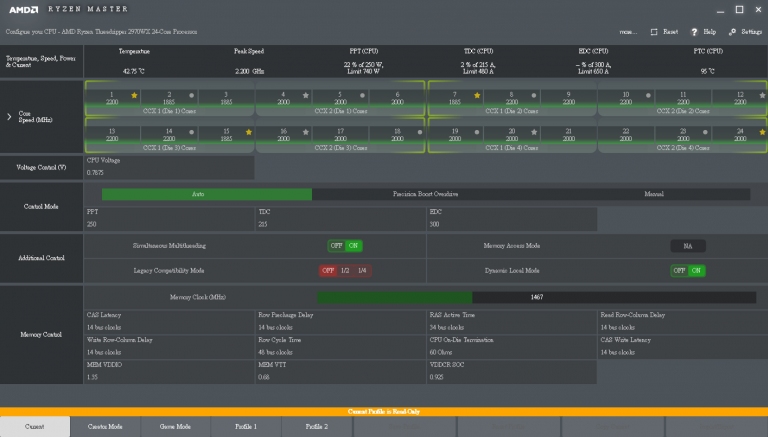Image resolution: width=768 pixels, height=437 pixels.
Task: Click the grey dot on core 18
Action: [420, 132]
